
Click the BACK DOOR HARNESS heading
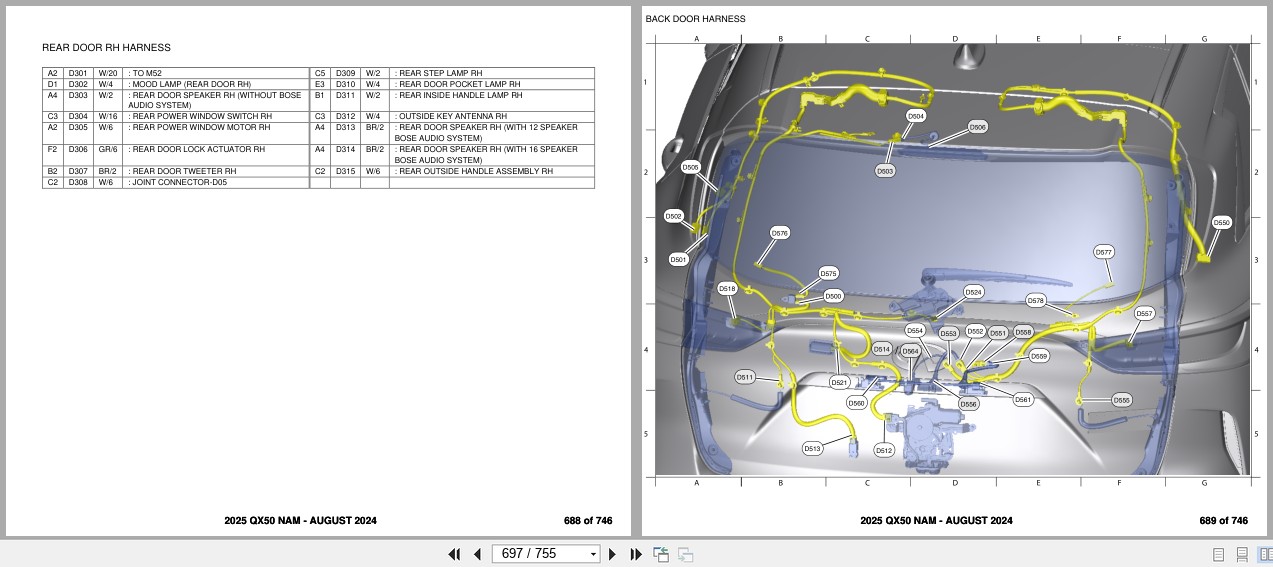695,19
